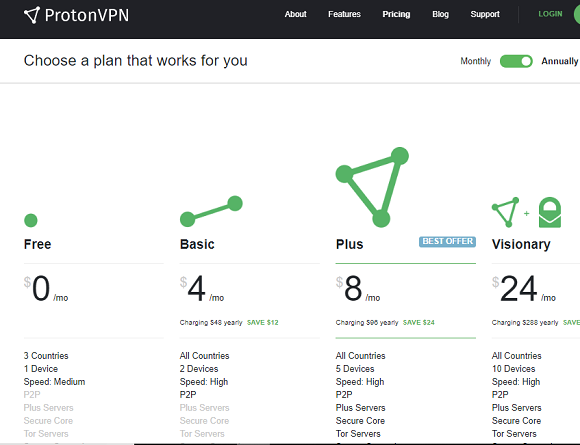
Task: Click the LOGIN link
Action: tap(550, 14)
